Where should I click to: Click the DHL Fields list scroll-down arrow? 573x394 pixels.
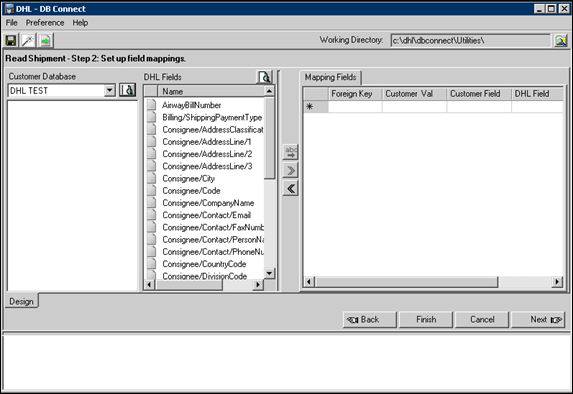click(269, 273)
